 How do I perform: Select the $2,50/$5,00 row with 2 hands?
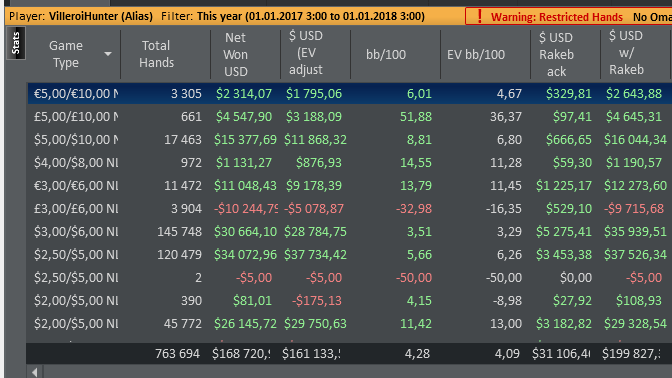coord(350,278)
